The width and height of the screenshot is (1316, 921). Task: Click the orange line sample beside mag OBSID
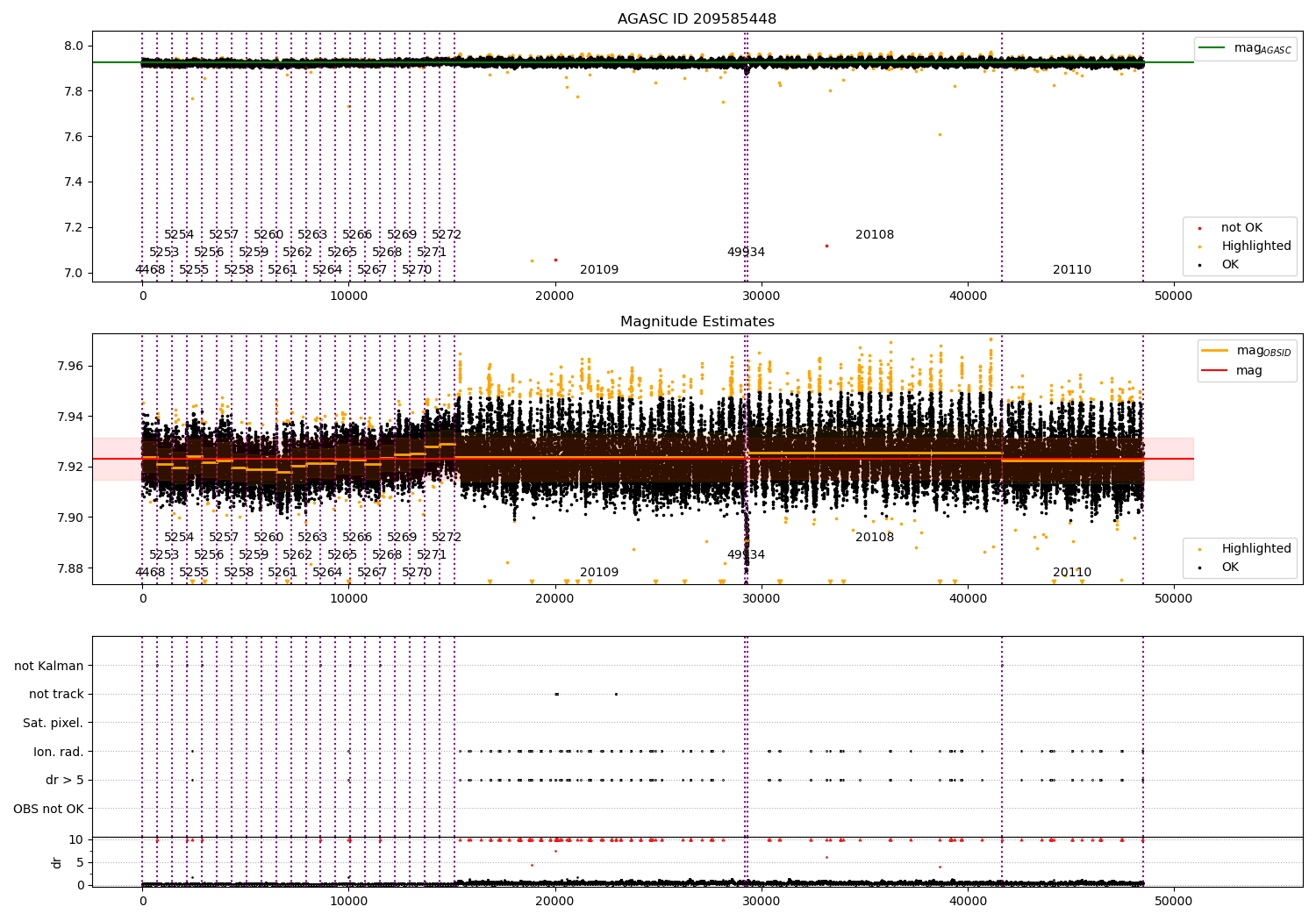1214,350
